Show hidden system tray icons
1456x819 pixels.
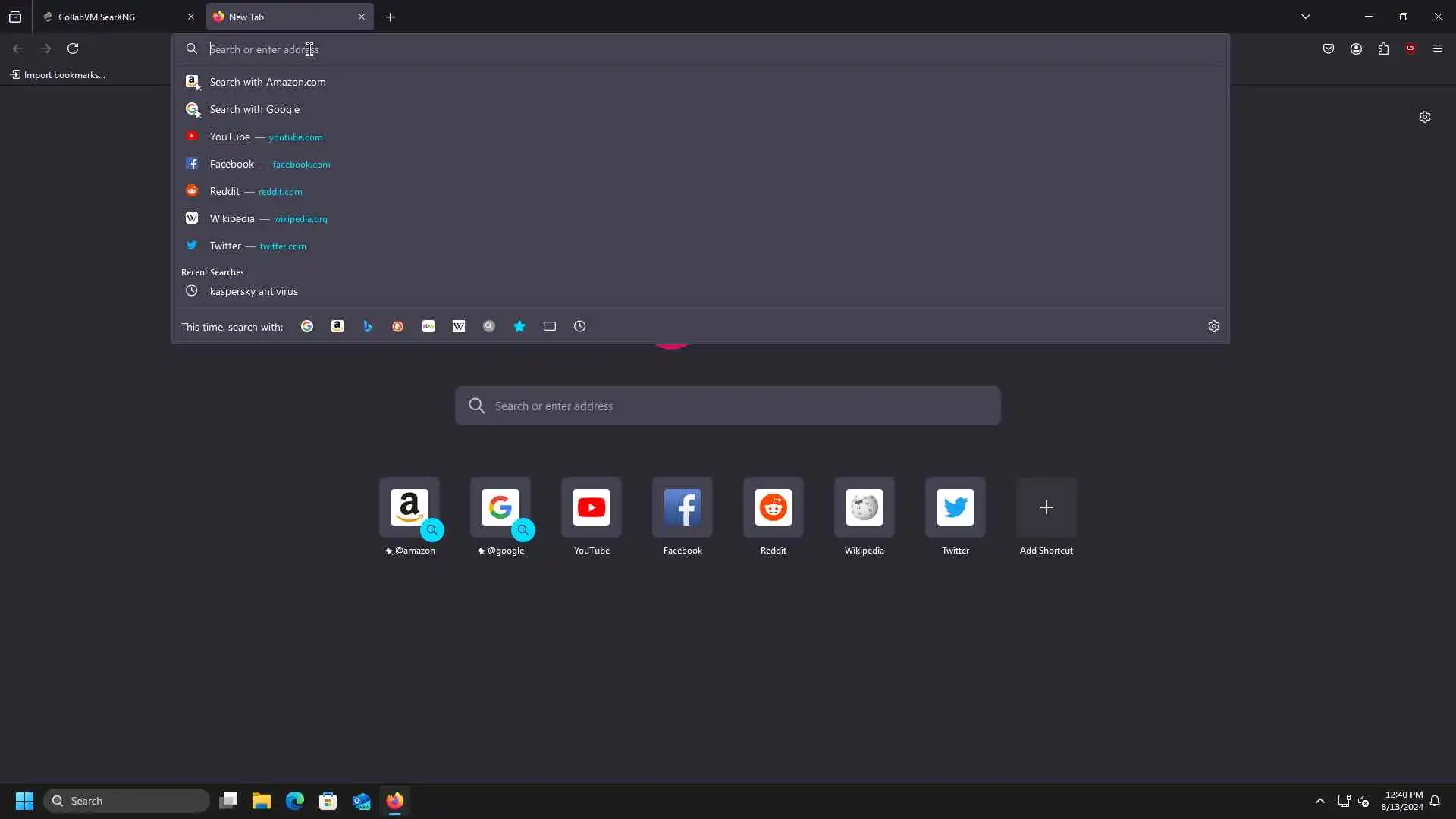tap(1320, 801)
